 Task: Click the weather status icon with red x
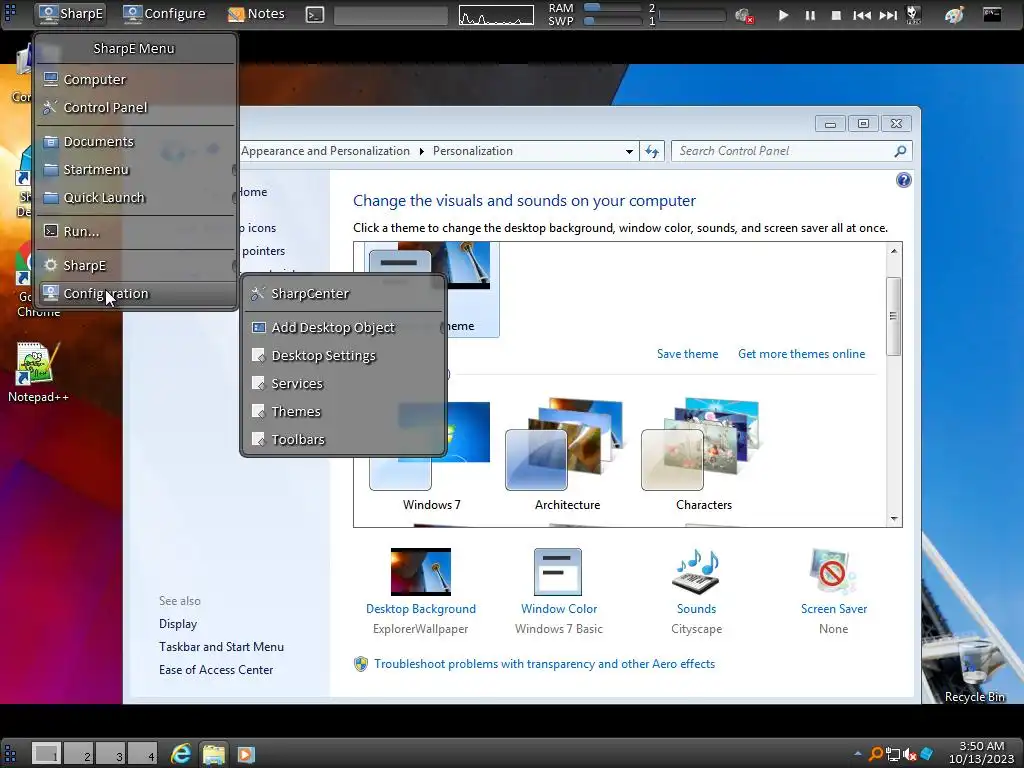744,16
